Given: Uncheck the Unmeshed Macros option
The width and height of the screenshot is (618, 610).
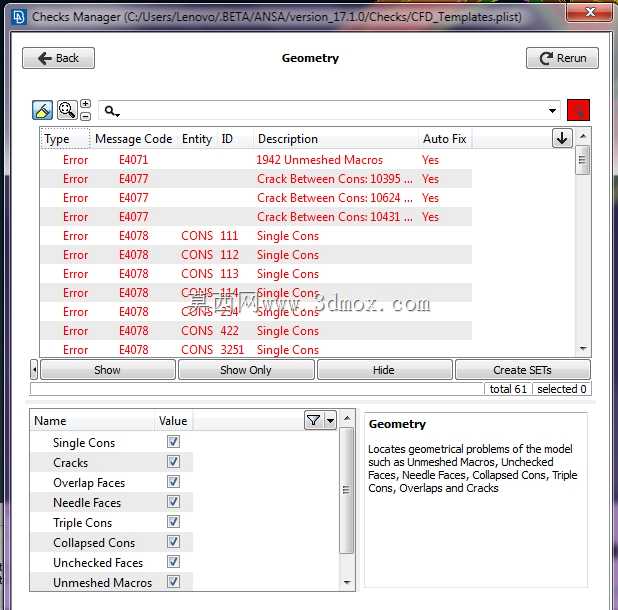Looking at the screenshot, I should (x=173, y=582).
